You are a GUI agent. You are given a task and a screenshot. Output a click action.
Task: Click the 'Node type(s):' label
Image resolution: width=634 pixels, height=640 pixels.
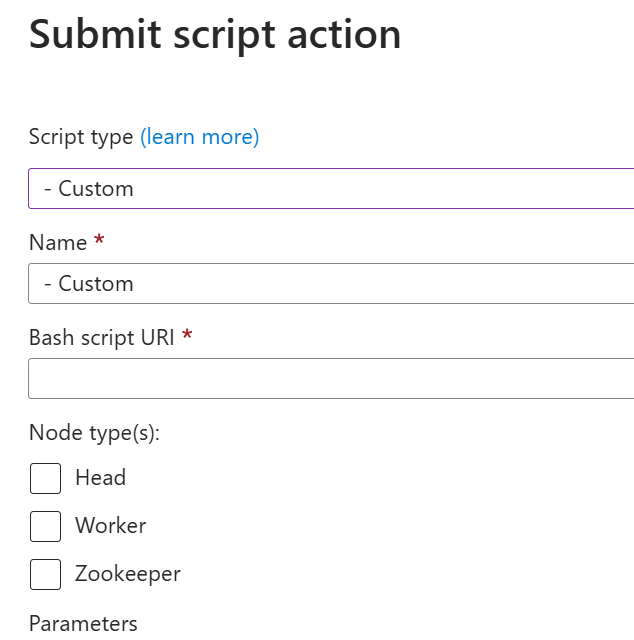click(94, 433)
